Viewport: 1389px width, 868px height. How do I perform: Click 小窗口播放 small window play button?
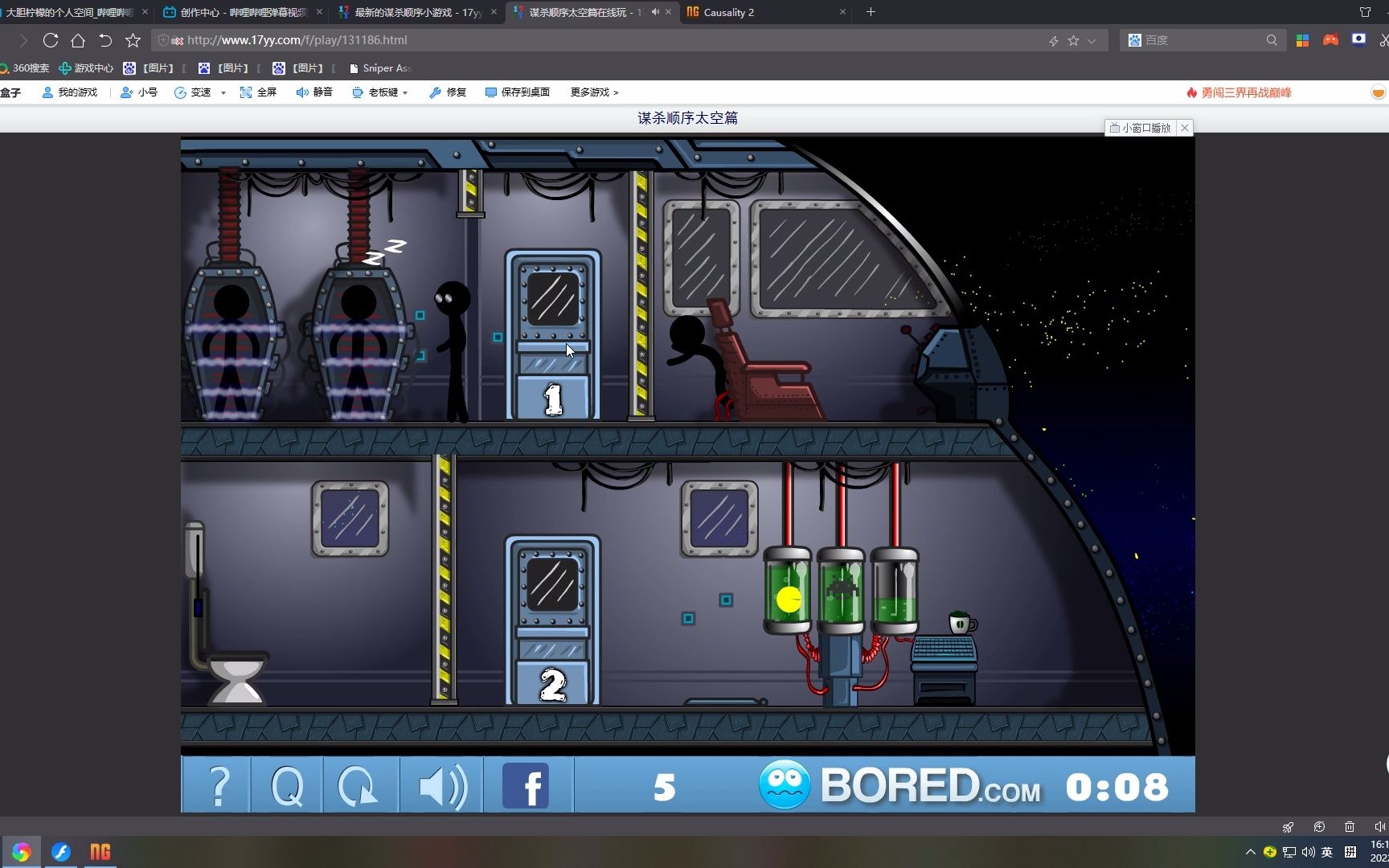coord(1141,128)
